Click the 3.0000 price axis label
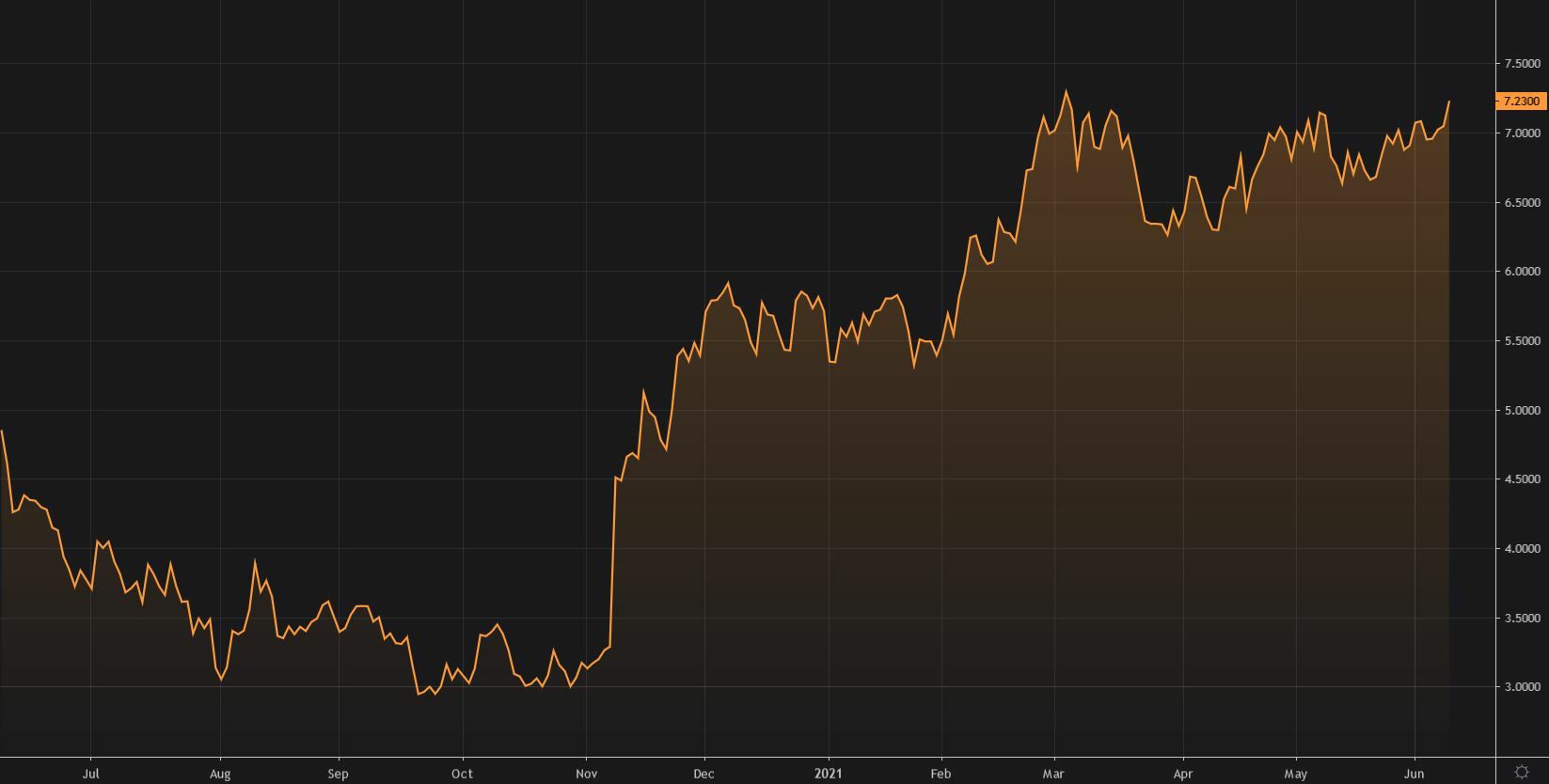Screen dimensions: 1549x784 (x=1522, y=687)
